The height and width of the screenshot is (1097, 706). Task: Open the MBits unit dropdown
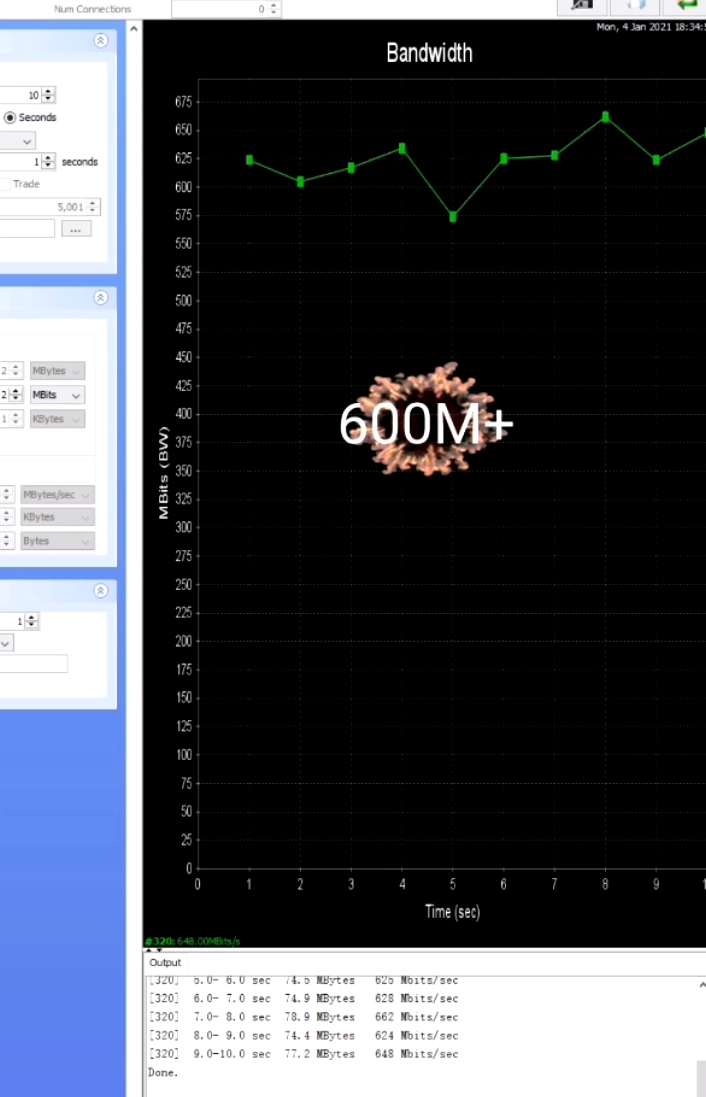[57, 395]
